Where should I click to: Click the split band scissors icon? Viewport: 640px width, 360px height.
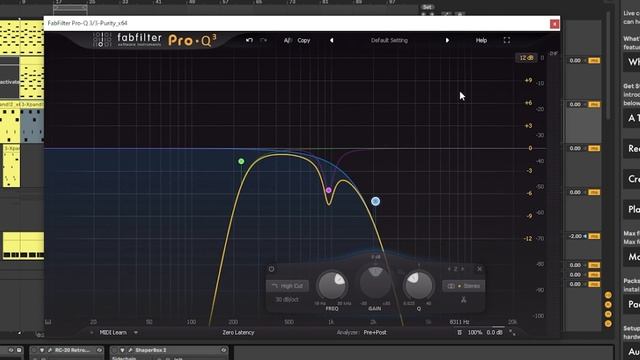click(x=464, y=300)
